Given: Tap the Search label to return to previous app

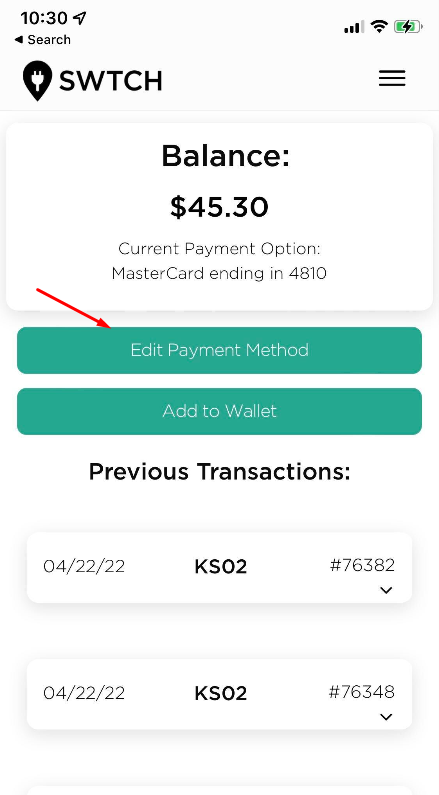Looking at the screenshot, I should point(49,40).
